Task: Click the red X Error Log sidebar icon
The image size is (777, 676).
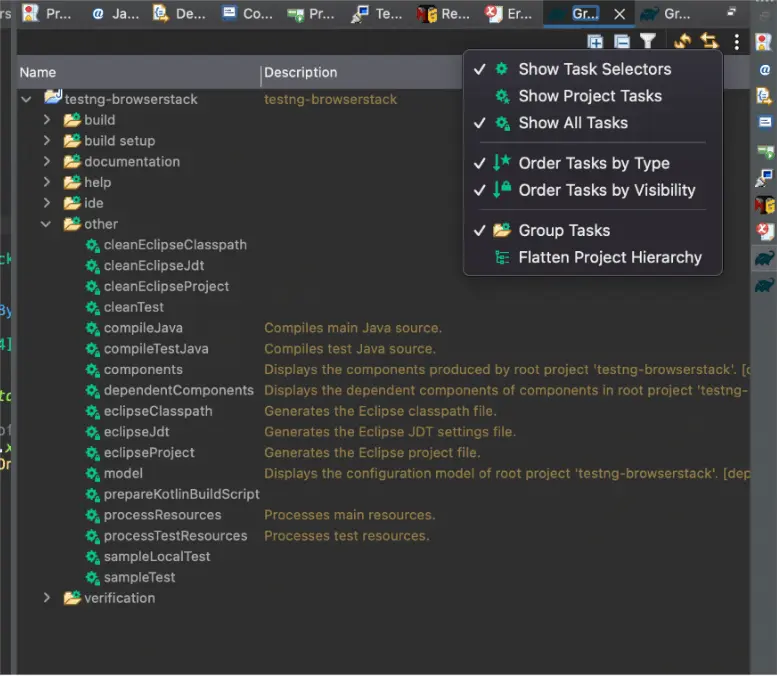Action: (765, 231)
